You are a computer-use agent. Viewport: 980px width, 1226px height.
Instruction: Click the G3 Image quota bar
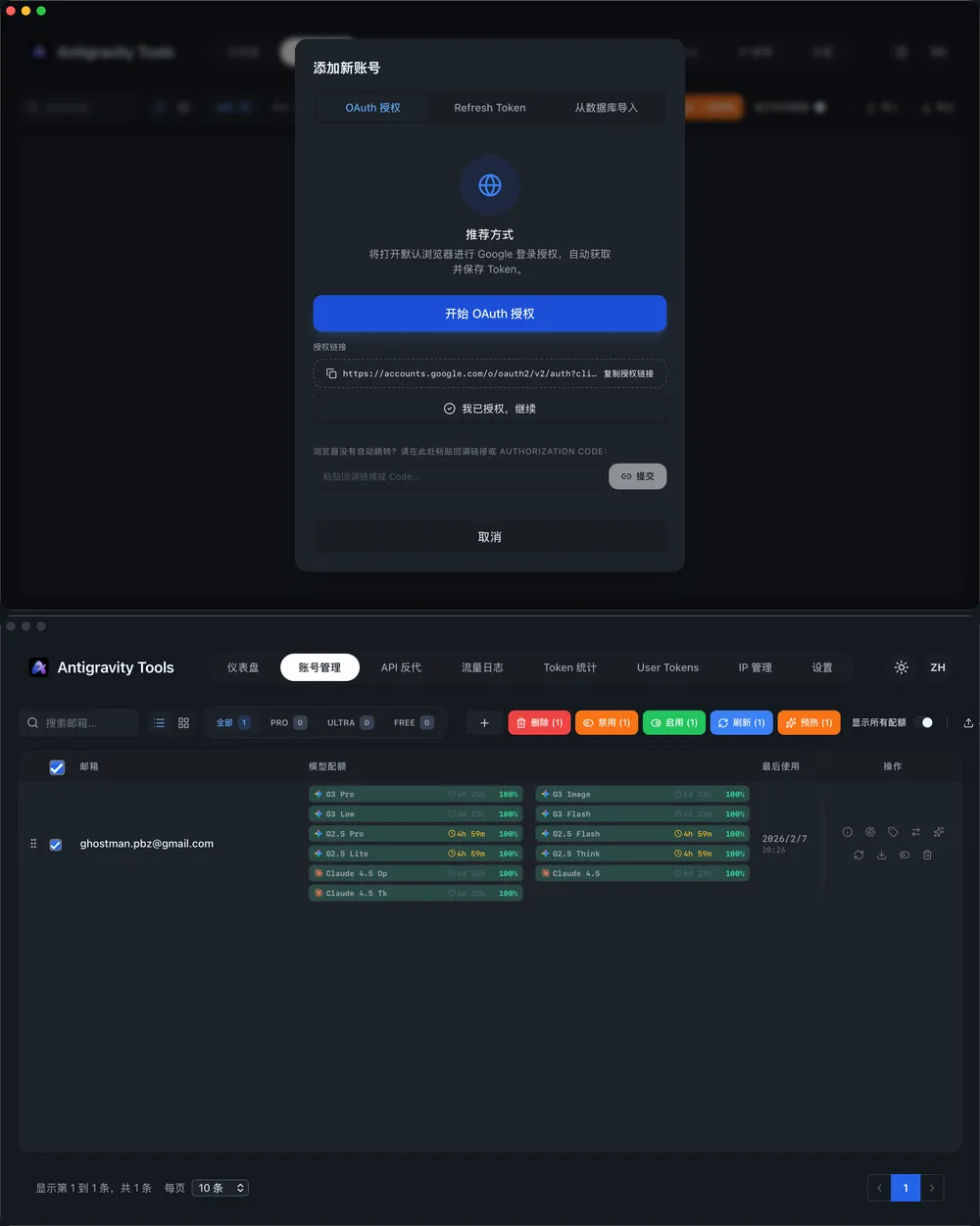tap(643, 794)
